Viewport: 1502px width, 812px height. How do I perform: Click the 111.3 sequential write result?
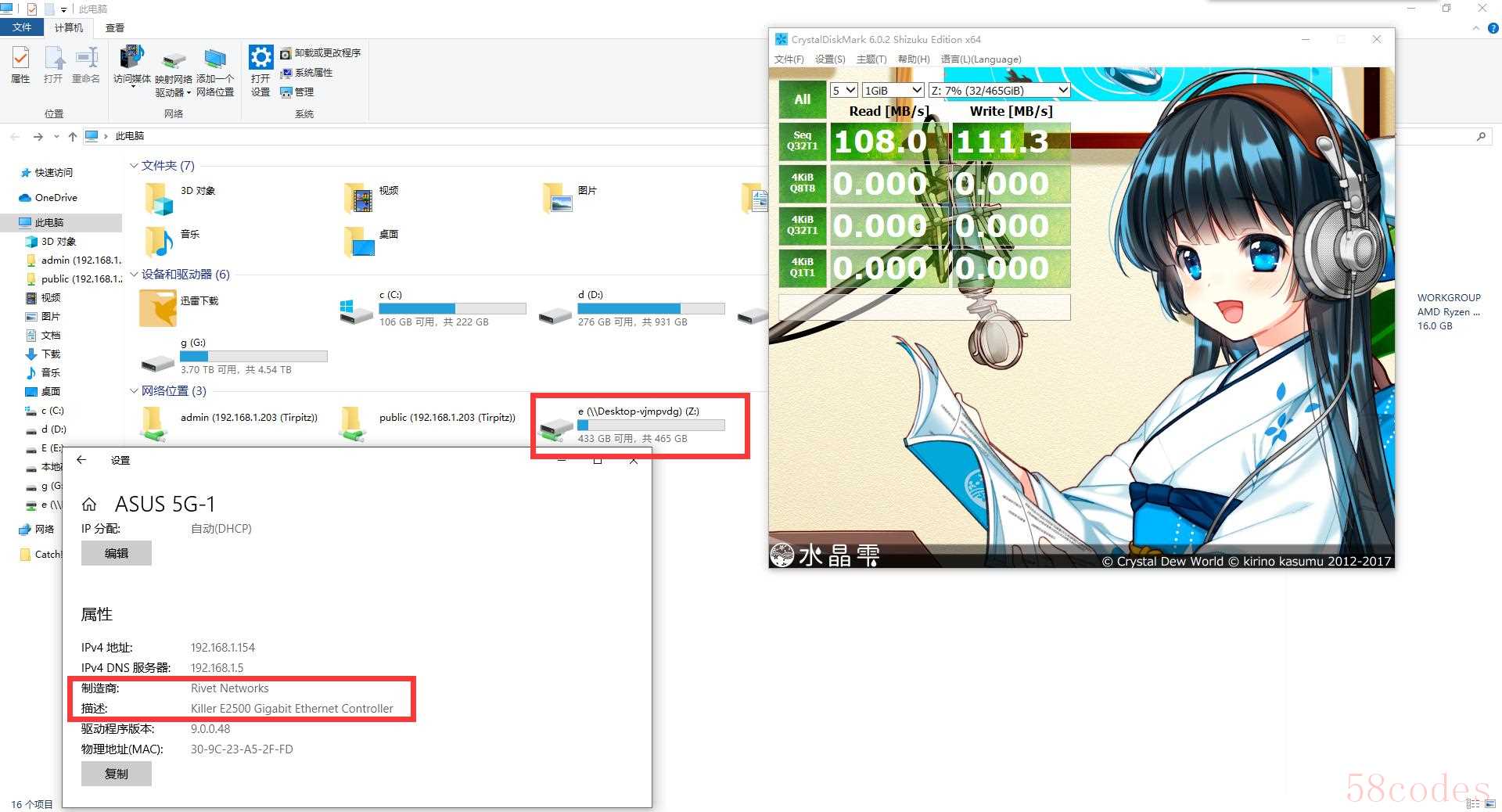(1011, 142)
